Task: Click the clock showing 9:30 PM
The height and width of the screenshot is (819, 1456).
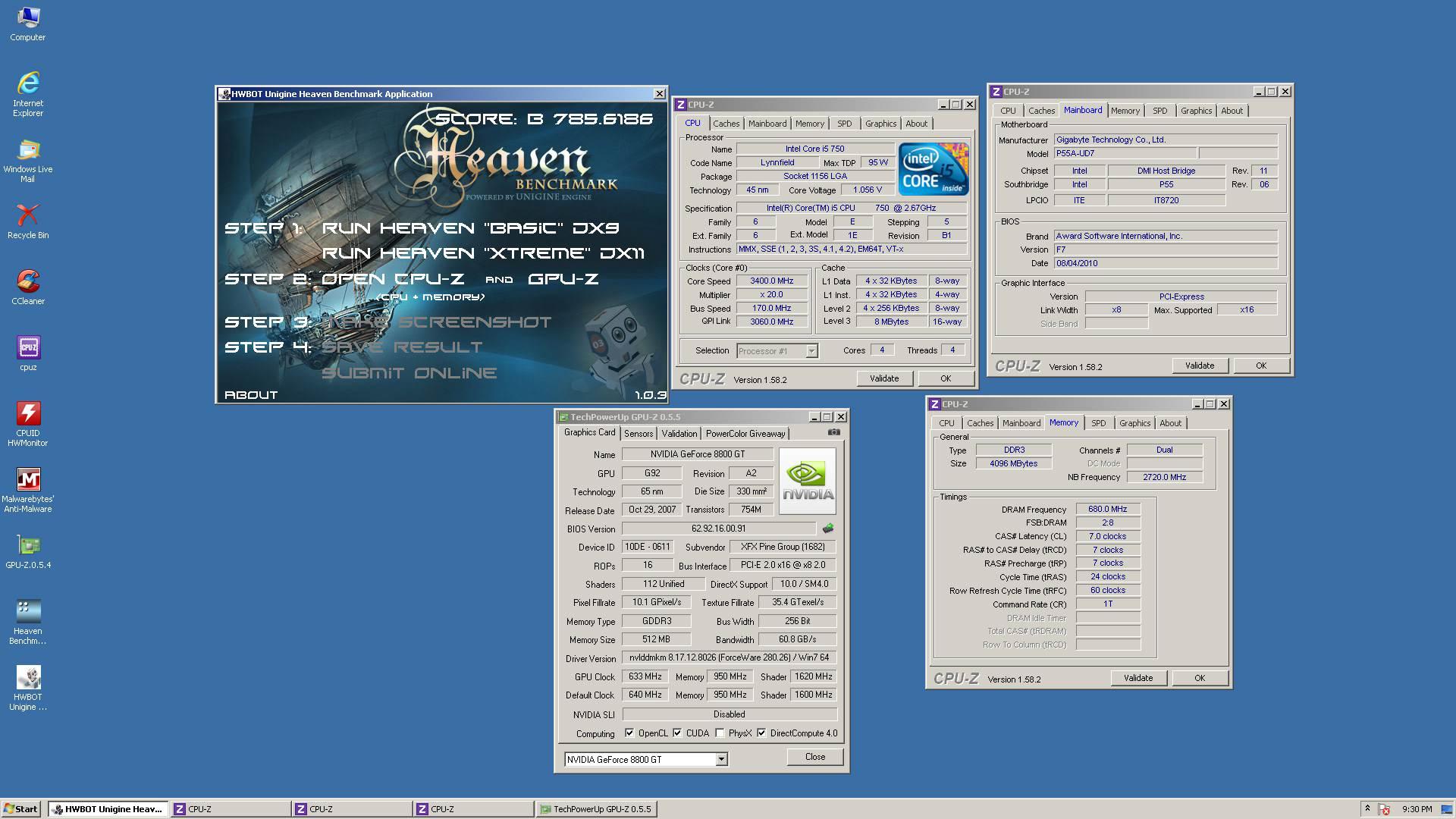Action: 1417,809
